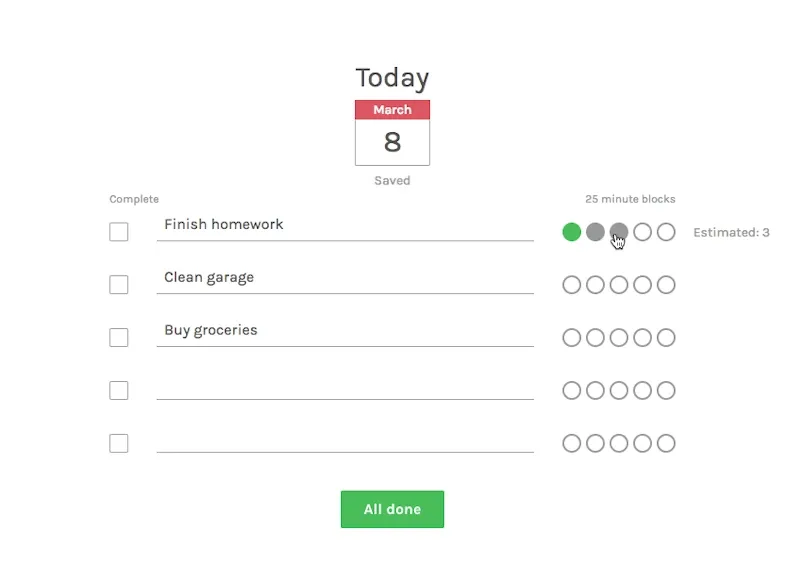Set fourth 25-minute block for Finish homework
786x564 pixels.
pos(643,232)
